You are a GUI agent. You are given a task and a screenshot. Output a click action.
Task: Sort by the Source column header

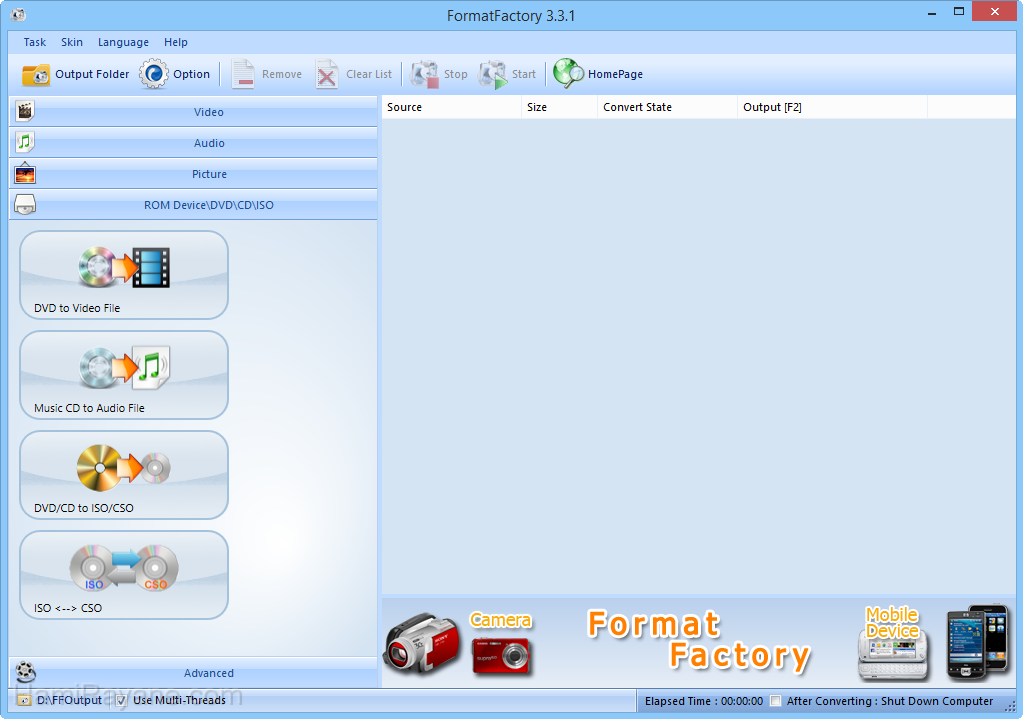(451, 107)
